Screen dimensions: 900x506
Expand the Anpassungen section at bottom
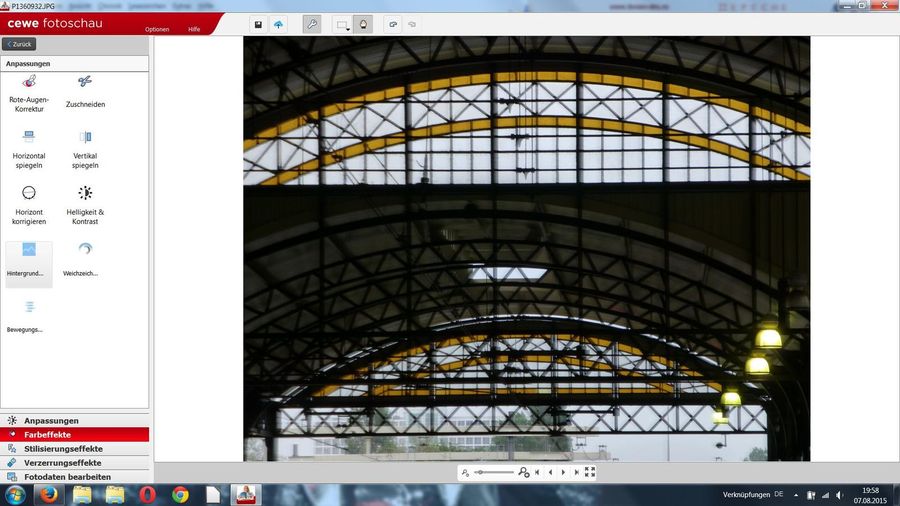tap(75, 421)
